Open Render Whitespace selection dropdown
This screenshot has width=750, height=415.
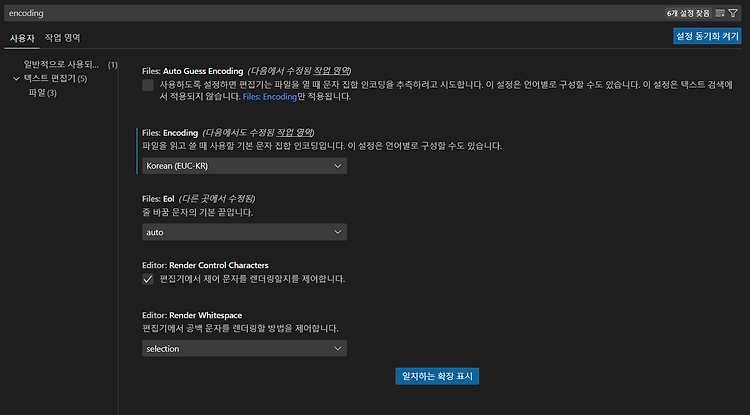tap(244, 349)
